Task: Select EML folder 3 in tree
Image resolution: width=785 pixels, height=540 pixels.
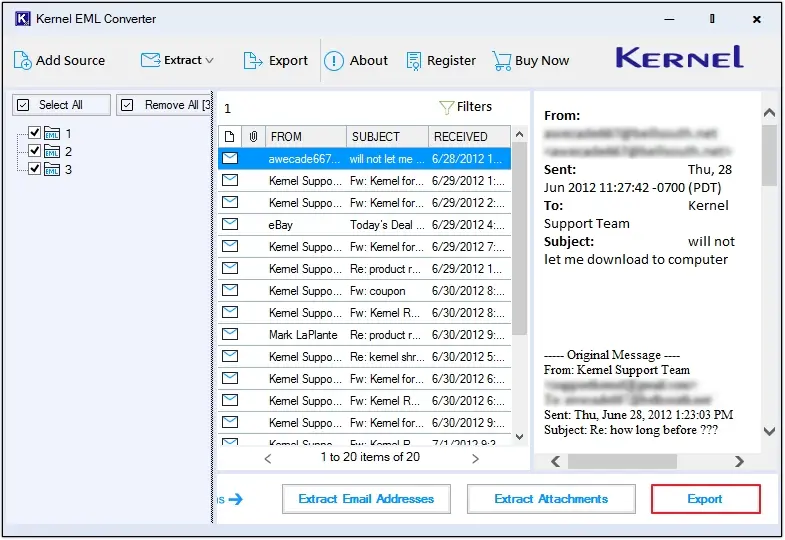Action: pyautogui.click(x=58, y=169)
